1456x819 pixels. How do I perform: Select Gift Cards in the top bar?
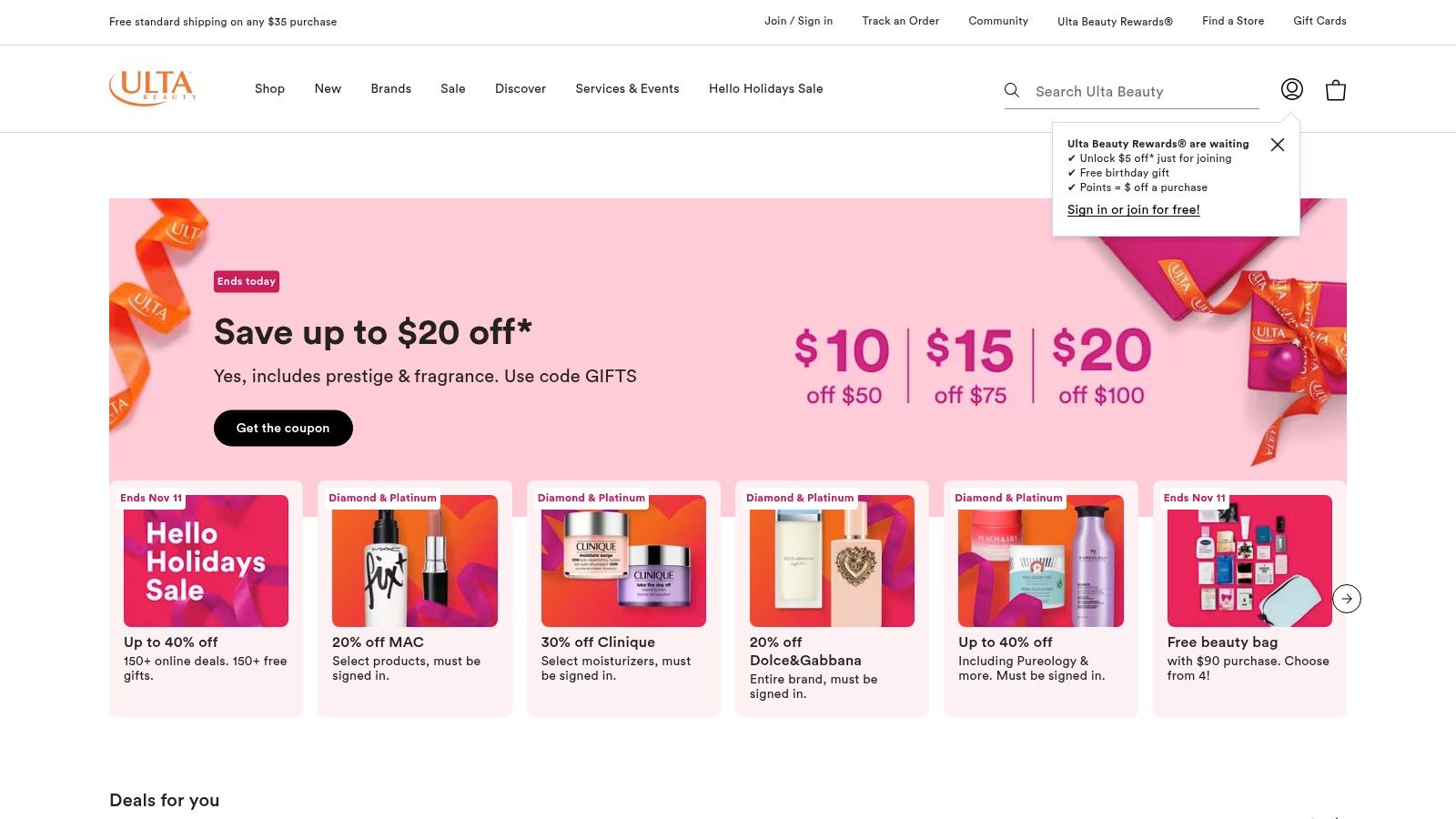click(x=1319, y=21)
